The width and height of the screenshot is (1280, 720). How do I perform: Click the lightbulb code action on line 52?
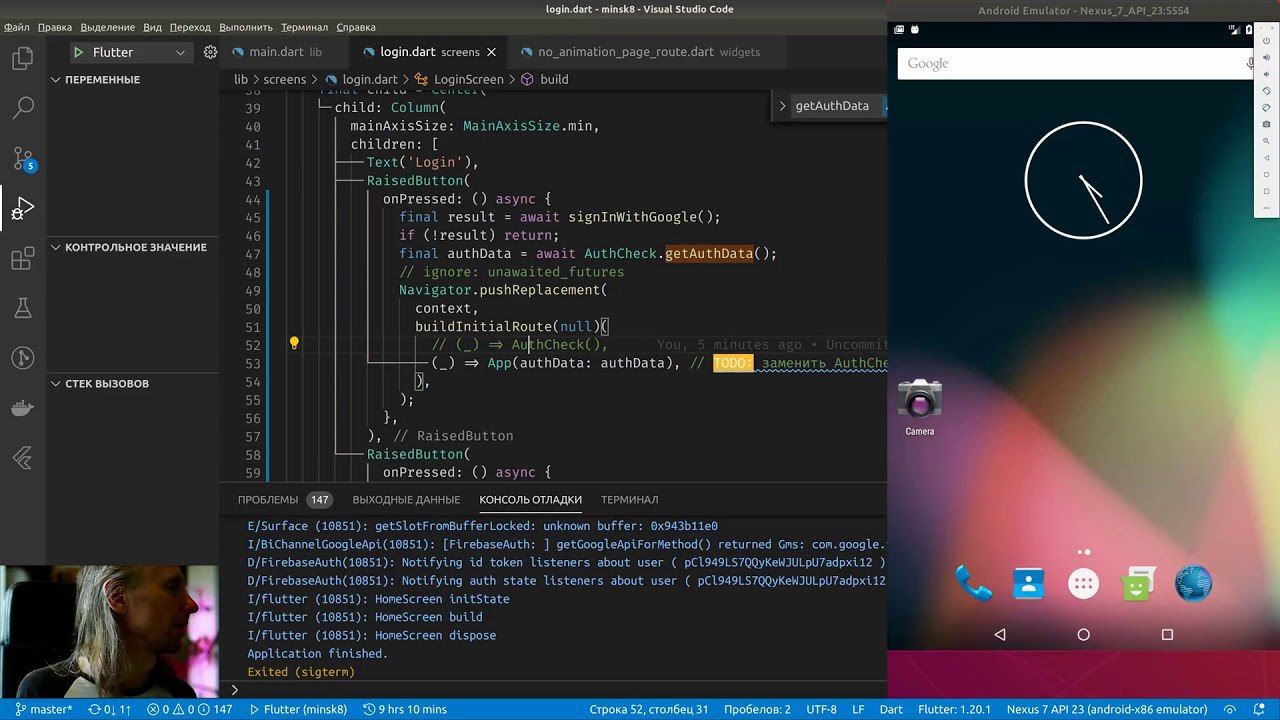[294, 343]
